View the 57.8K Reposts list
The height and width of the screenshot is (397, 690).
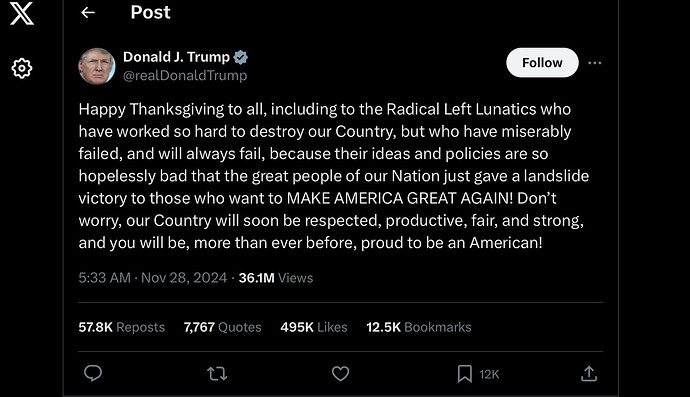121,327
